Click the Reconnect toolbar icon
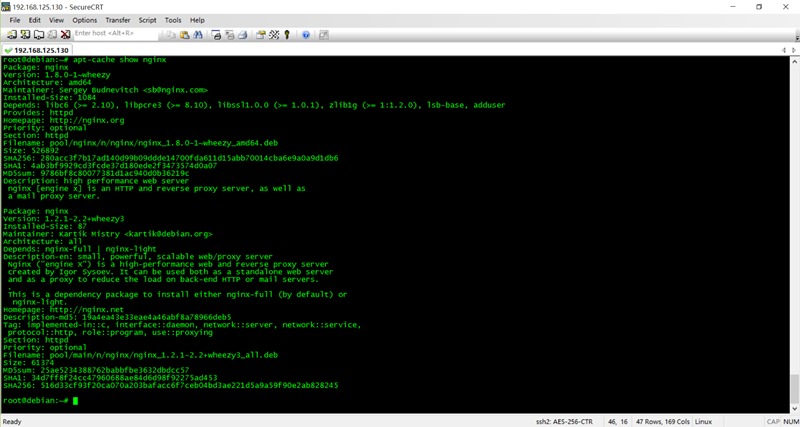This screenshot has height=427, width=800. coord(52,35)
